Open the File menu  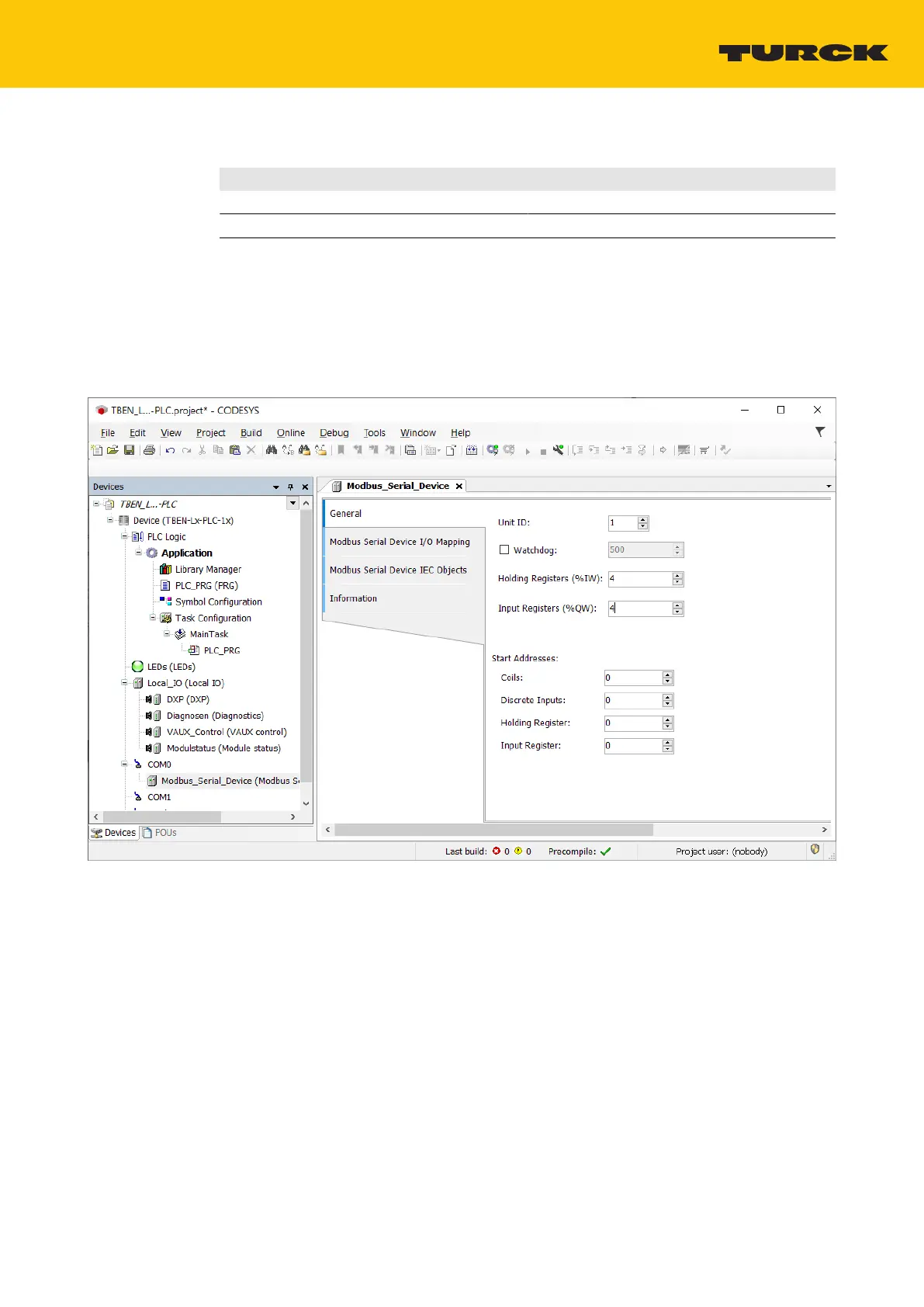[108, 433]
